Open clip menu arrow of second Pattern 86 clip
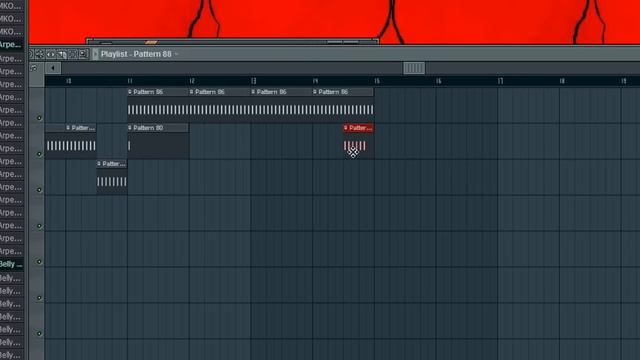Image resolution: width=640 pixels, height=360 pixels. pyautogui.click(x=191, y=92)
